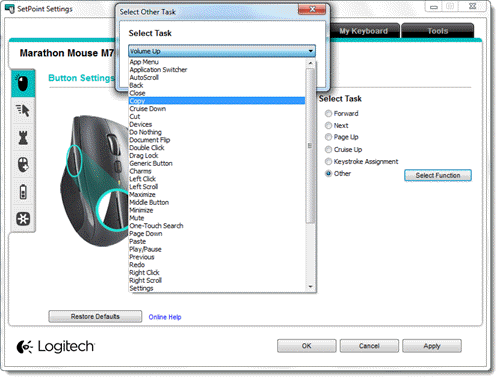Open the Unifying receiver sidebar icon
Image resolution: width=500 pixels, height=380 pixels.
(23, 219)
